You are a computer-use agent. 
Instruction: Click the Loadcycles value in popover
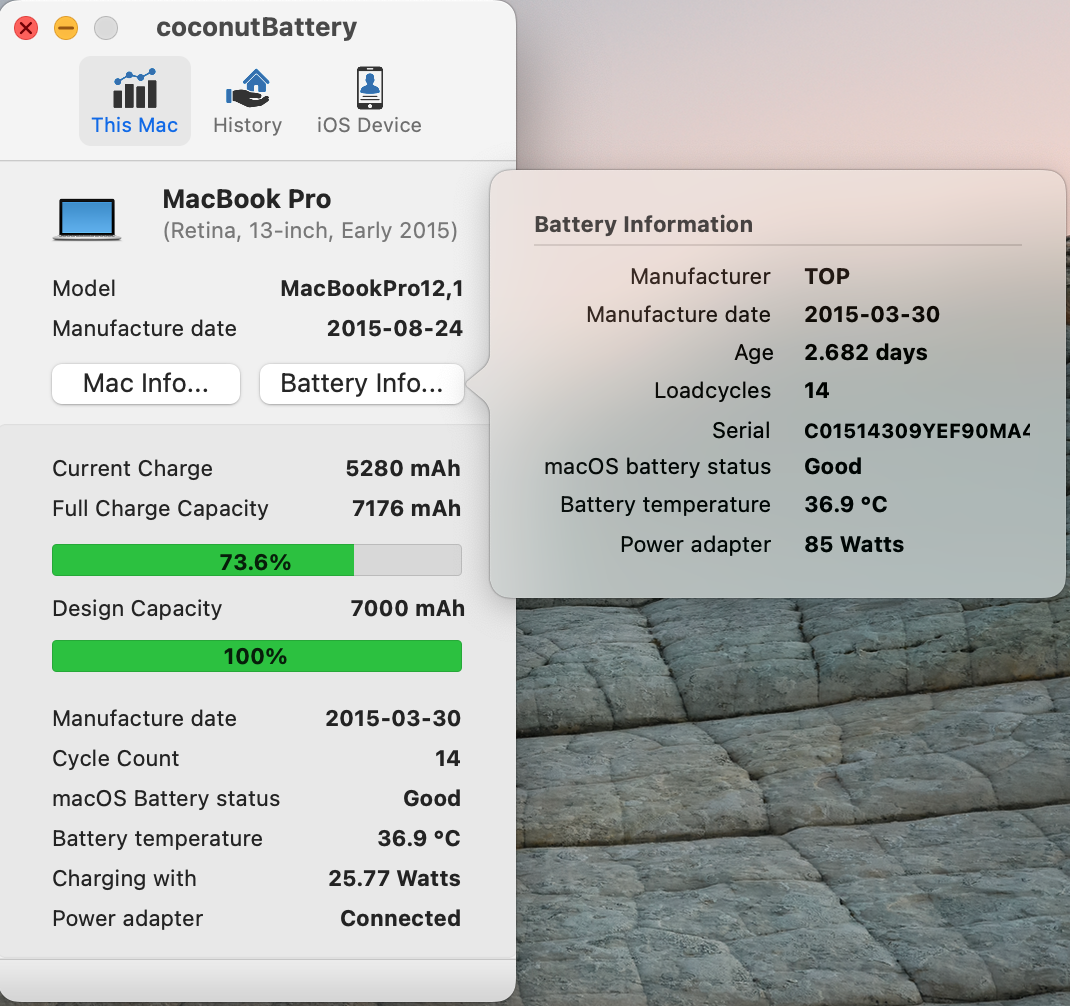pos(817,390)
